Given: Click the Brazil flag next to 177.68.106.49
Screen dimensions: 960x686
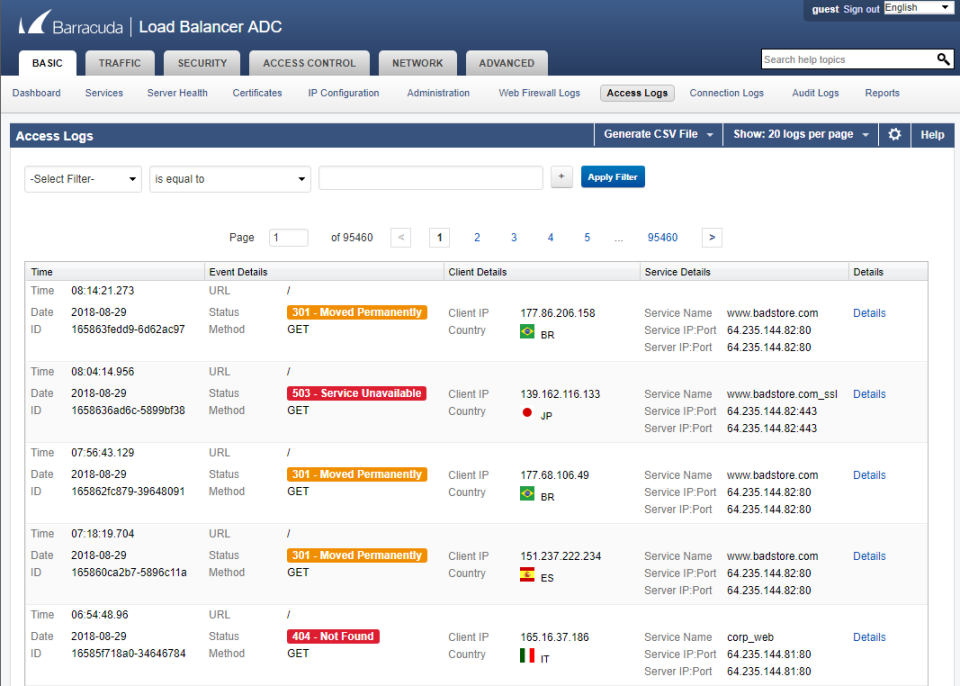Looking at the screenshot, I should click(526, 492).
